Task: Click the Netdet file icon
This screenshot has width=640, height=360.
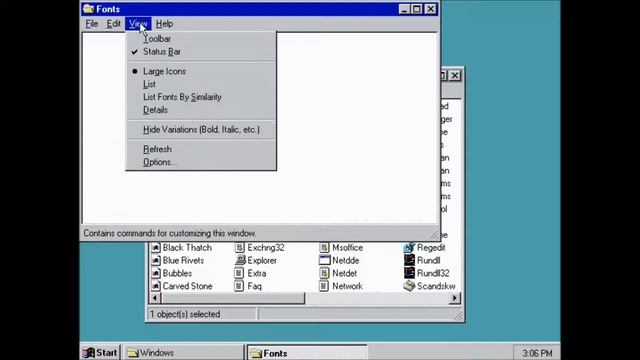Action: pyautogui.click(x=324, y=273)
